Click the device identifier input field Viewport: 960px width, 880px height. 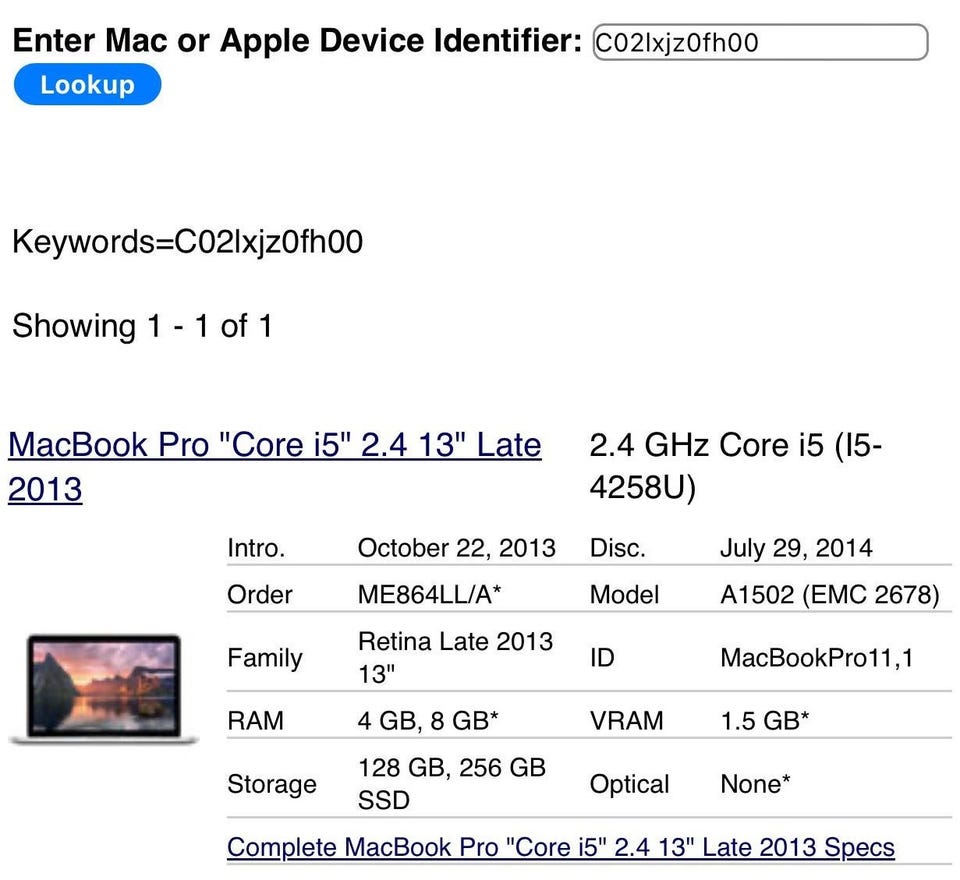pyautogui.click(x=760, y=43)
